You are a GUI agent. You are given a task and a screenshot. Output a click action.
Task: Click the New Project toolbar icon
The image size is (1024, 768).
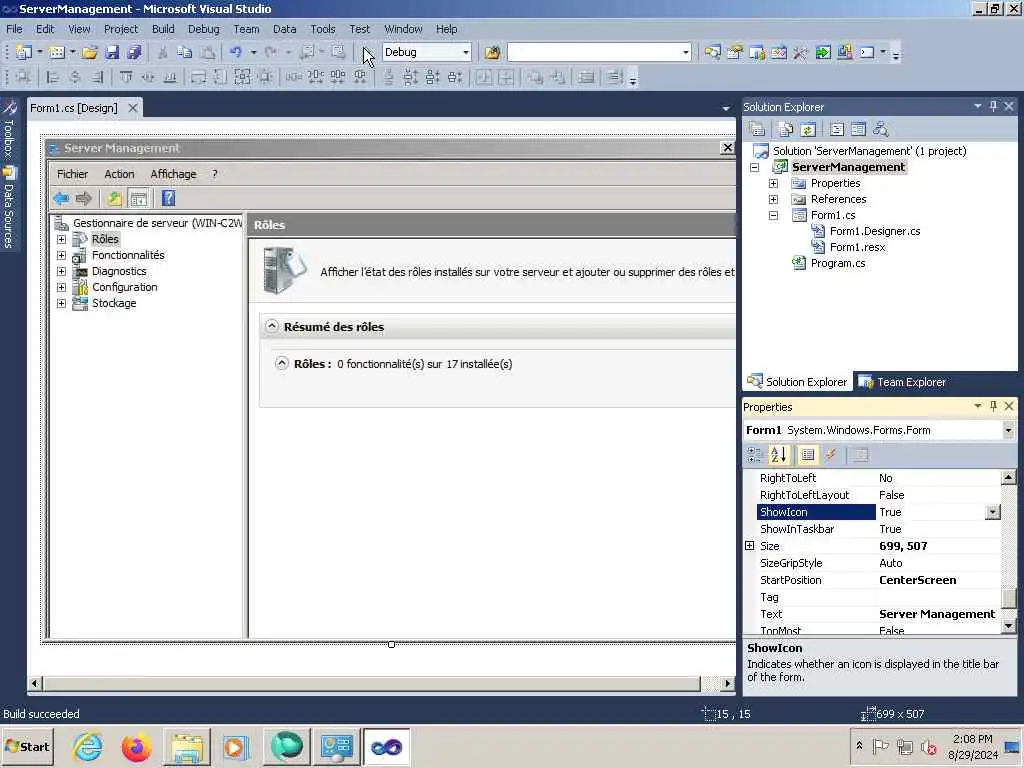click(x=24, y=52)
